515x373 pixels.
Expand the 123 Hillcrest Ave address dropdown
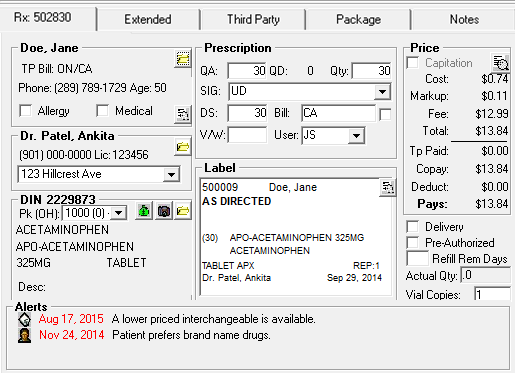[171, 174]
